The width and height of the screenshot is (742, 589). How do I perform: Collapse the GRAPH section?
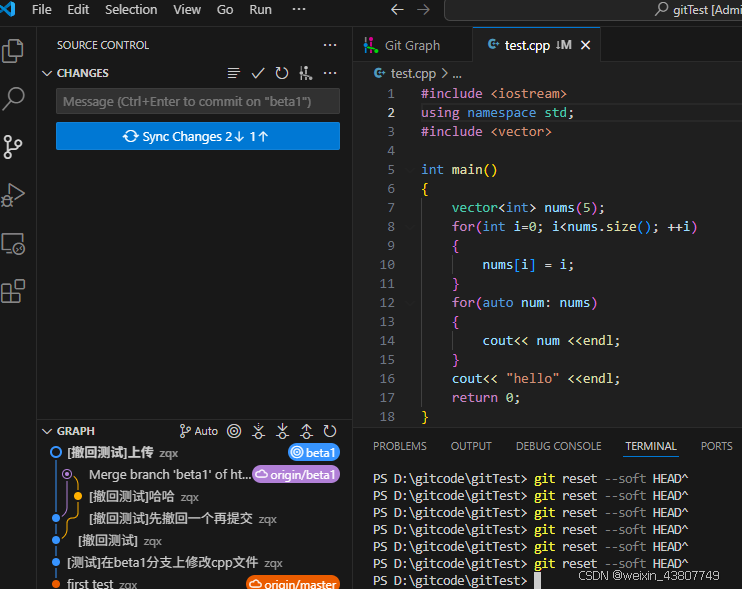pos(47,431)
